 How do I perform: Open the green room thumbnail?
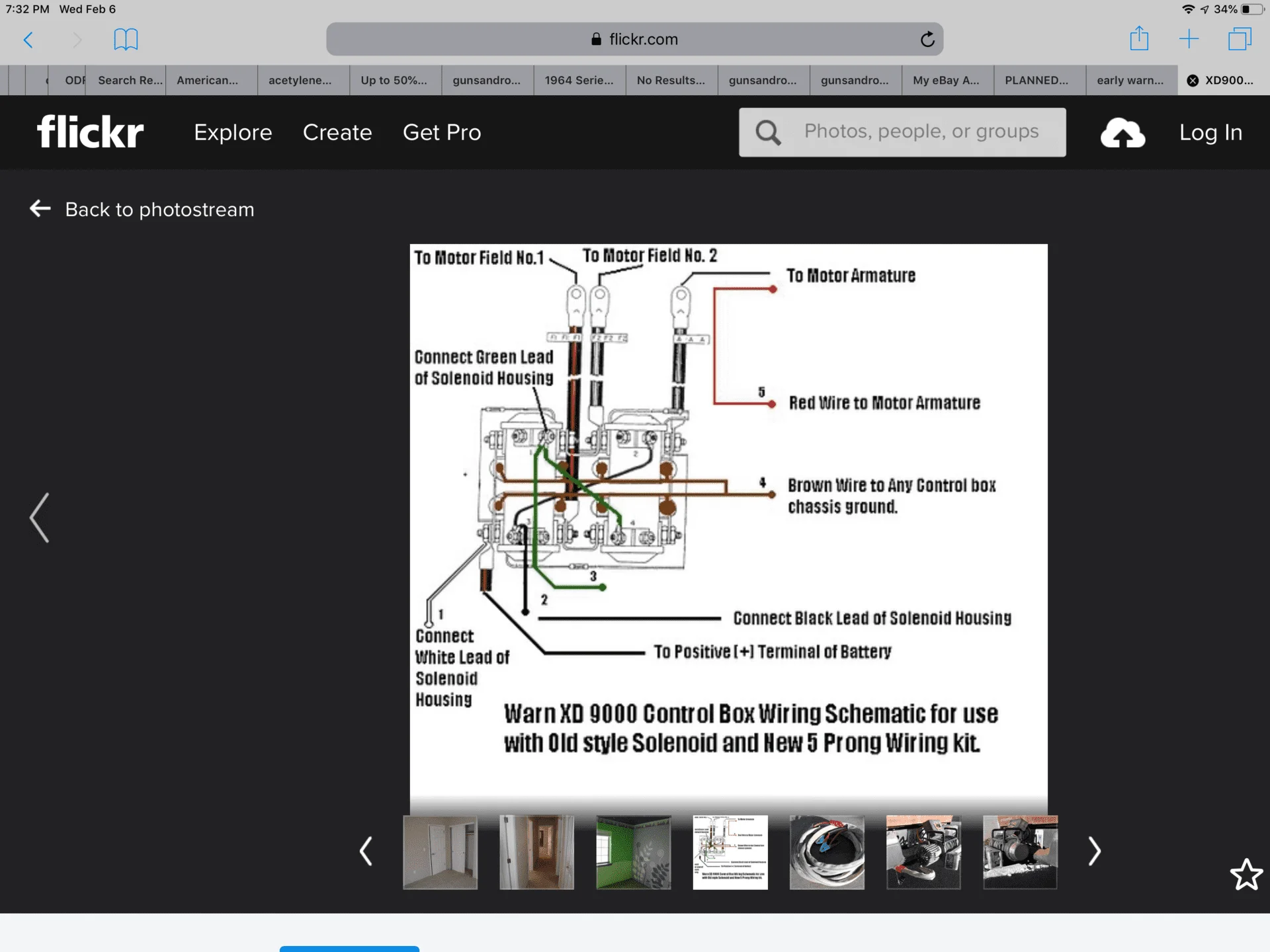pos(633,852)
